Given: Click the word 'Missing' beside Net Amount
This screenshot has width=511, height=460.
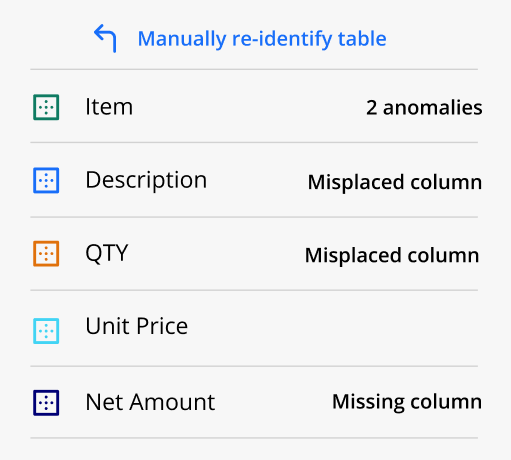Looking at the screenshot, I should click(368, 402).
